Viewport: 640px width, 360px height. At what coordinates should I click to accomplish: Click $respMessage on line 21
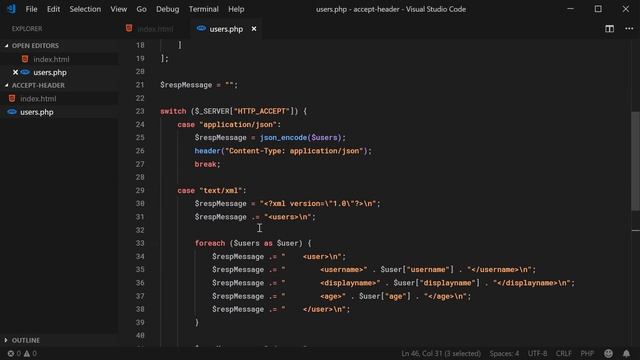[x=186, y=85]
